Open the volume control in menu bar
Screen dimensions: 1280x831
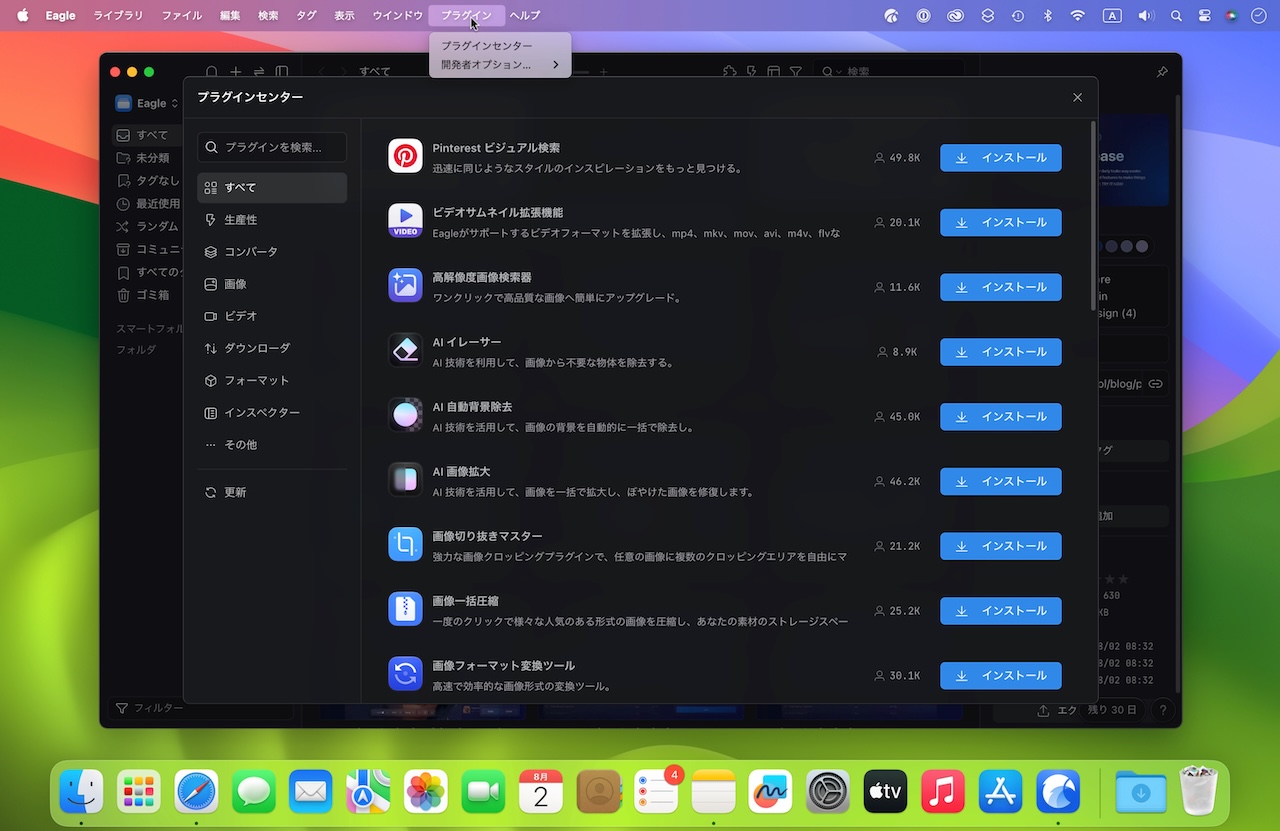coord(1145,15)
